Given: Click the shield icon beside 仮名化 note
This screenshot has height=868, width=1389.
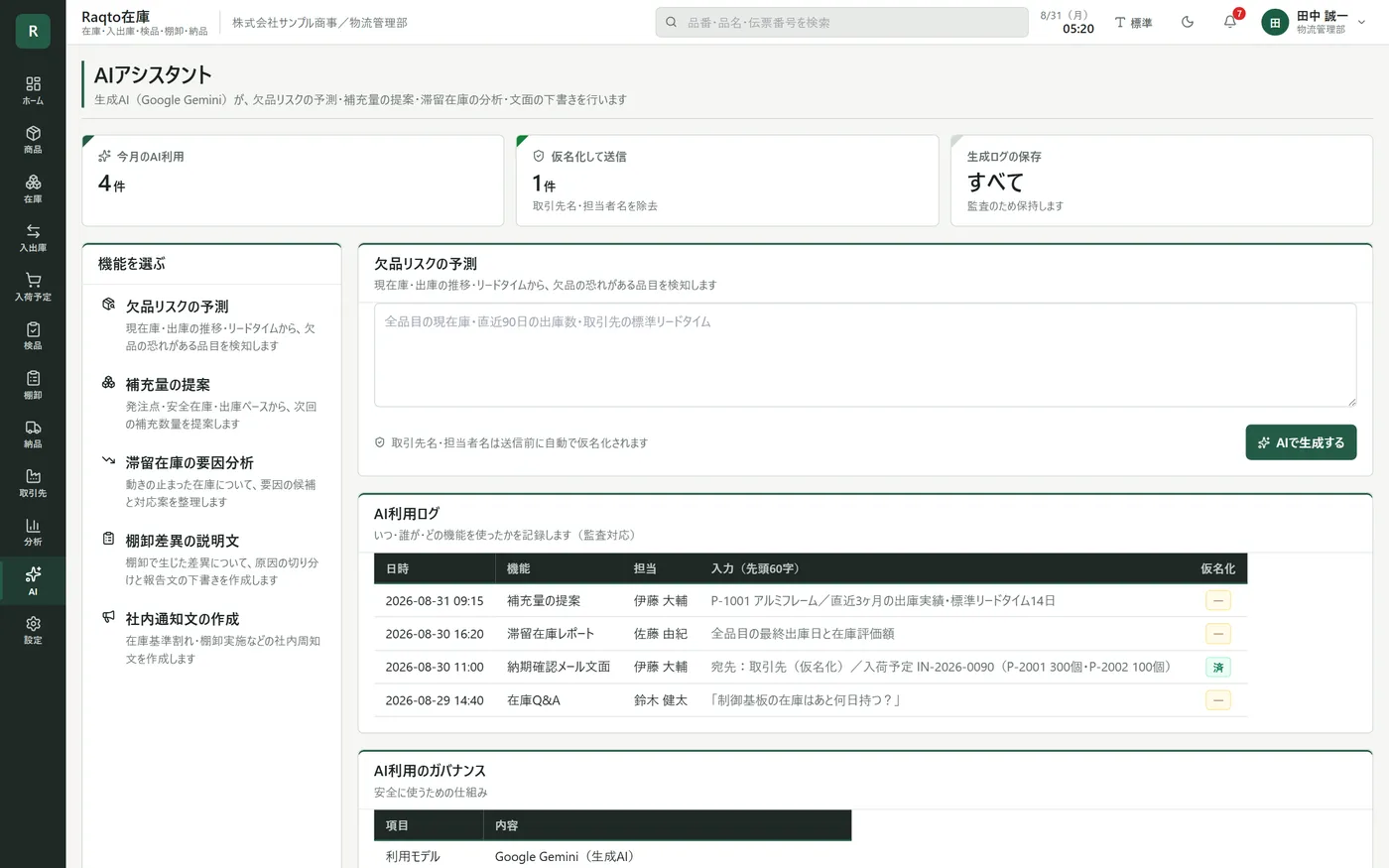Looking at the screenshot, I should coord(380,443).
